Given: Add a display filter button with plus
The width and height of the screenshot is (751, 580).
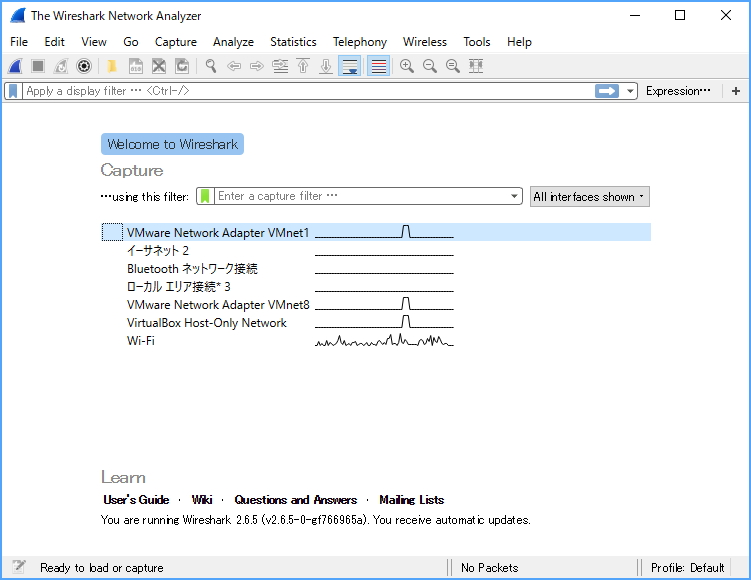Looking at the screenshot, I should (736, 91).
